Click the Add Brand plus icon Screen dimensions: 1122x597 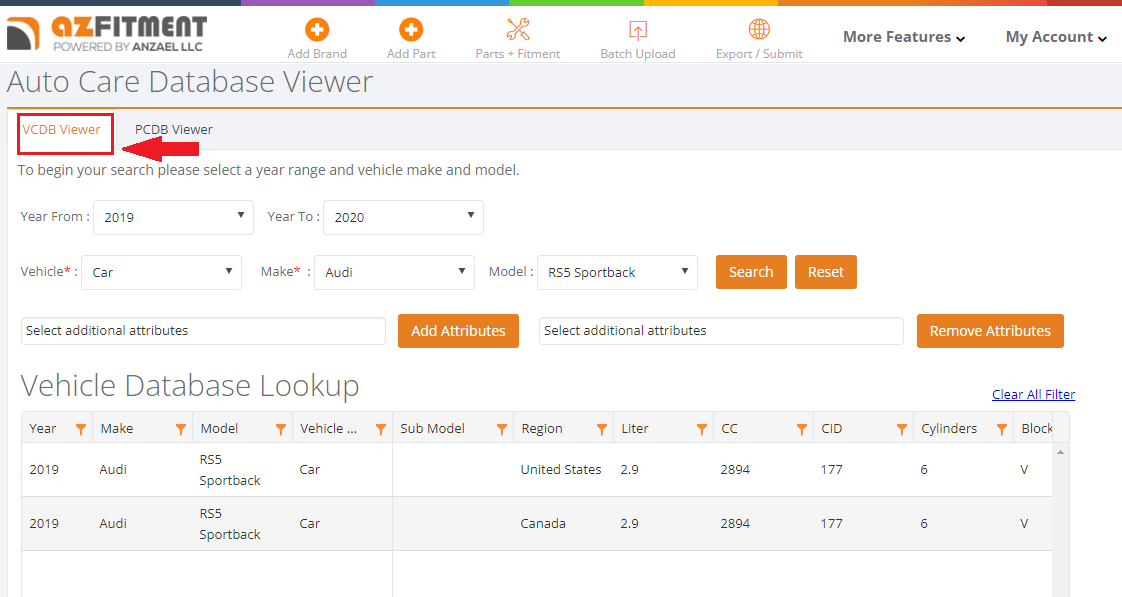tap(317, 30)
